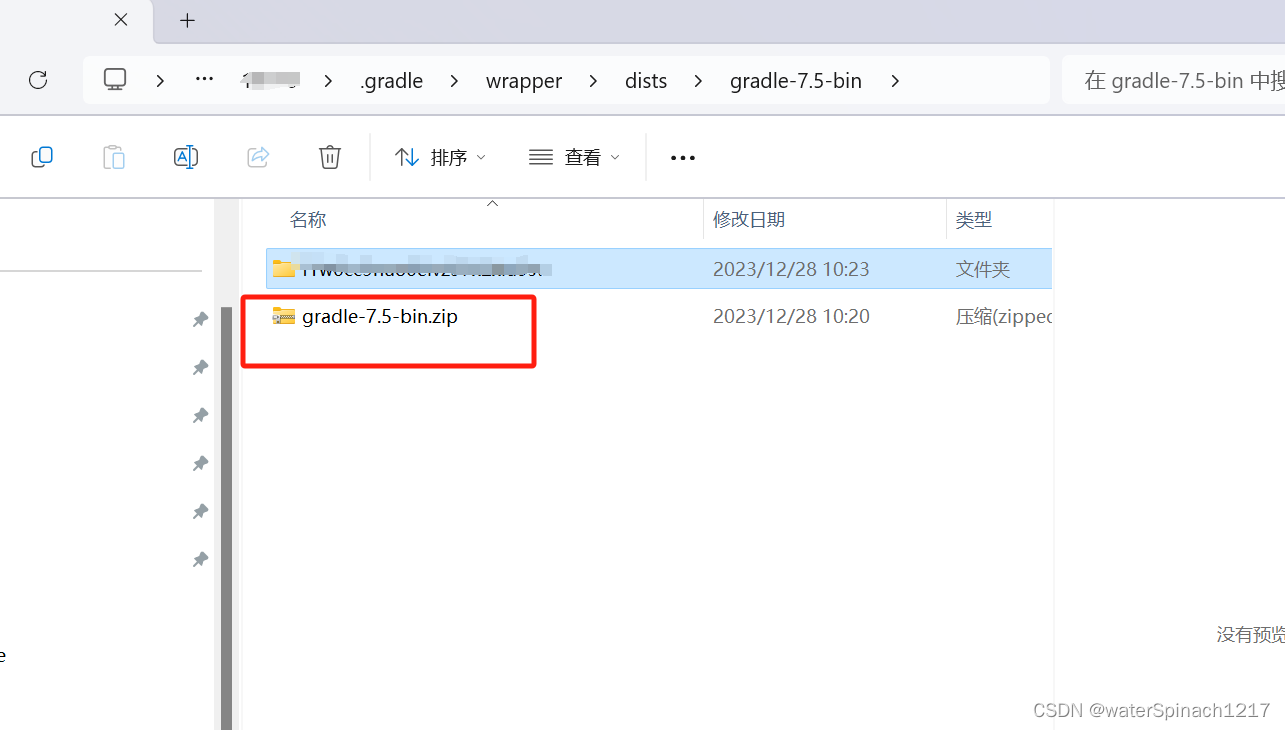Navigate to .gradle in the breadcrumb
The width and height of the screenshot is (1285, 730).
[391, 81]
